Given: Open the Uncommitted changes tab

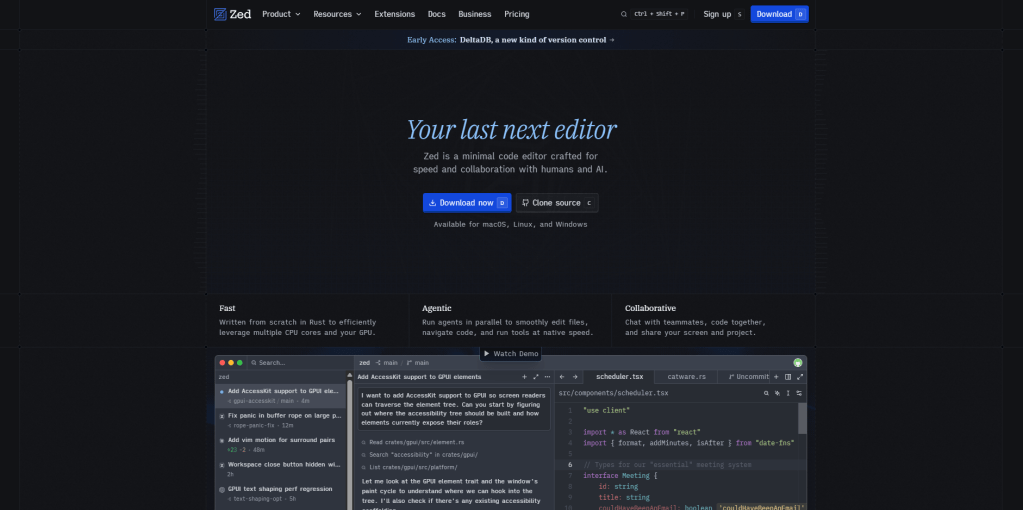Looking at the screenshot, I should (744, 377).
